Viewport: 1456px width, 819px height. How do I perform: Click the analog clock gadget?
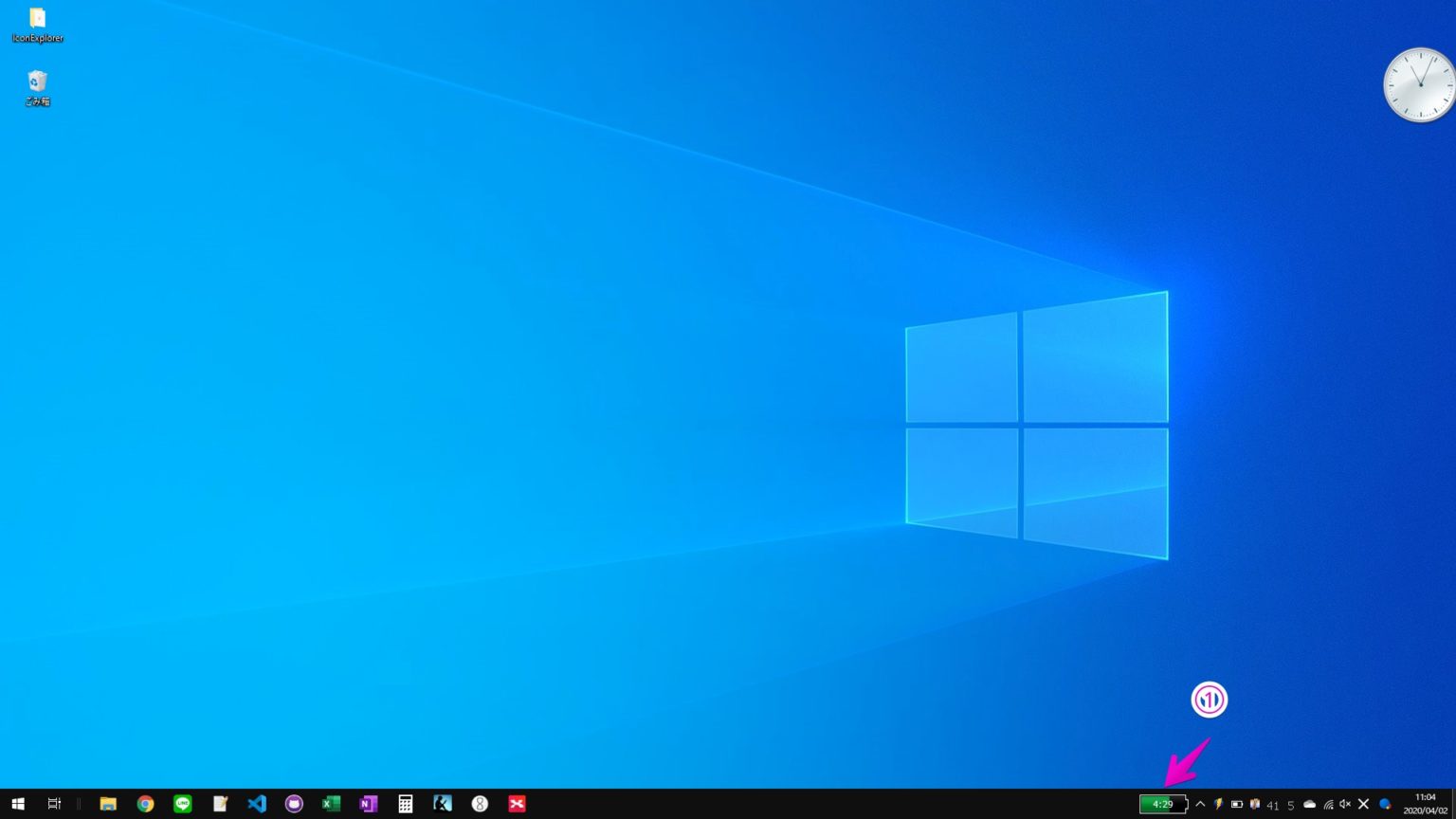(1417, 84)
